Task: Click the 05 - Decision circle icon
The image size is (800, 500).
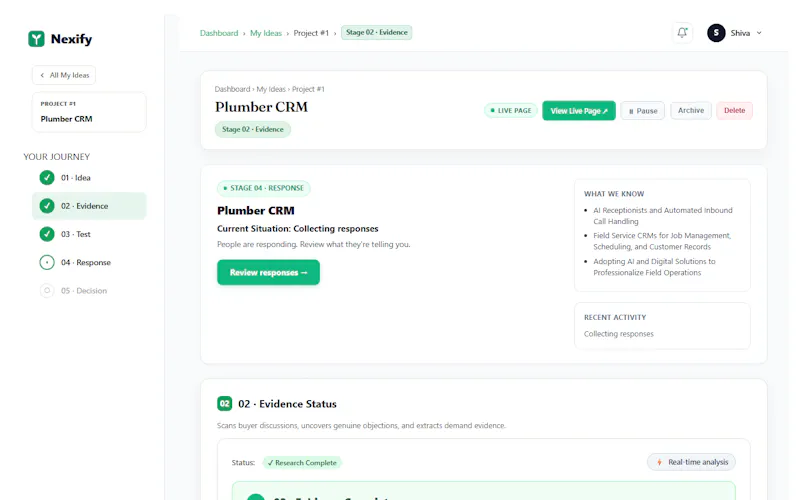Action: 47,291
